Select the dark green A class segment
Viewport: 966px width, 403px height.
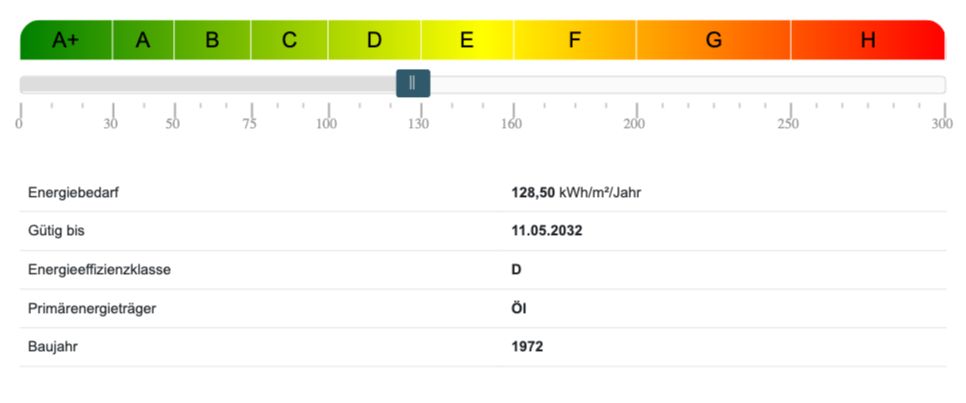click(143, 40)
